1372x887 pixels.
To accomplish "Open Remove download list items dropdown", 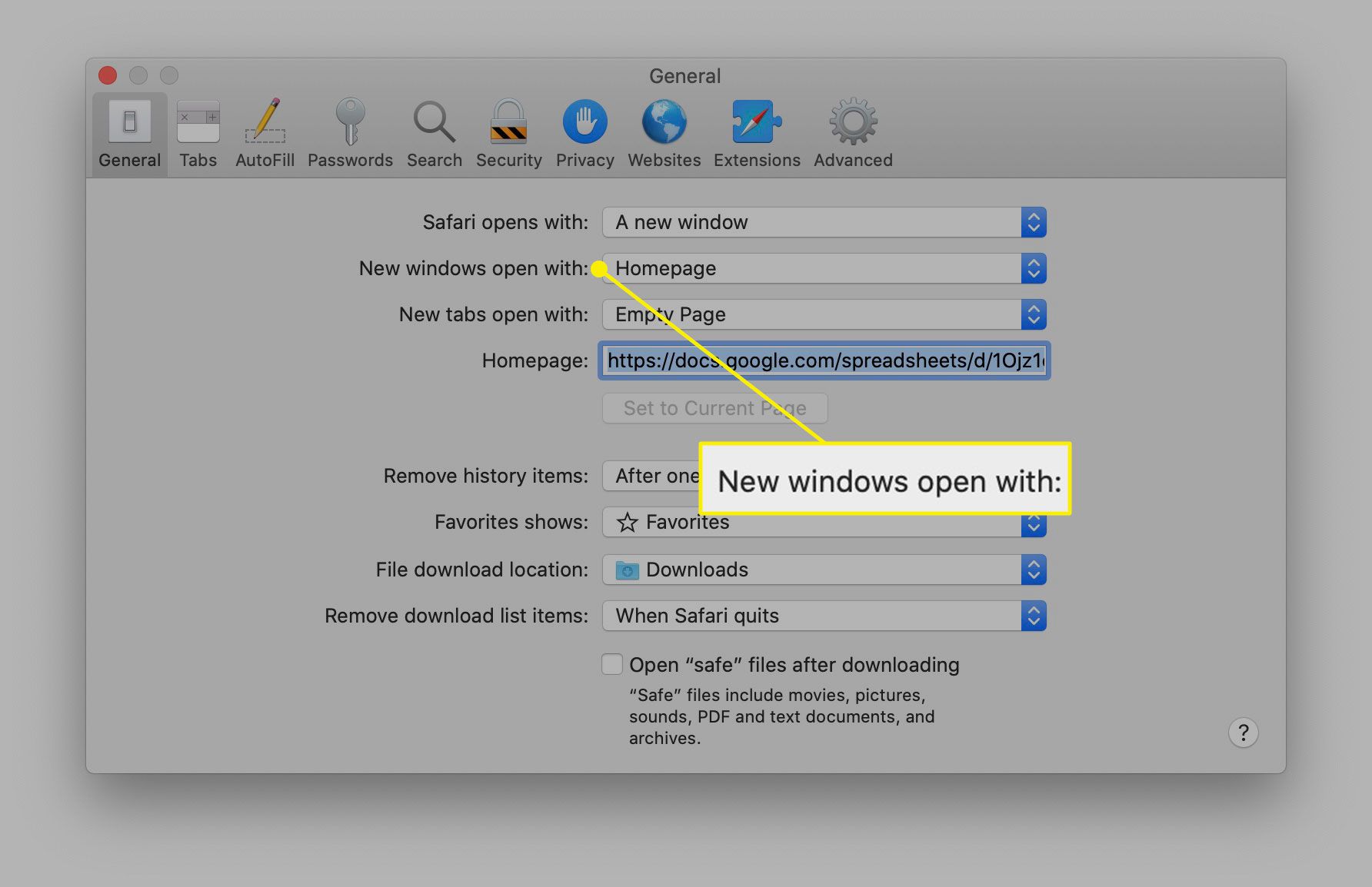I will (824, 616).
